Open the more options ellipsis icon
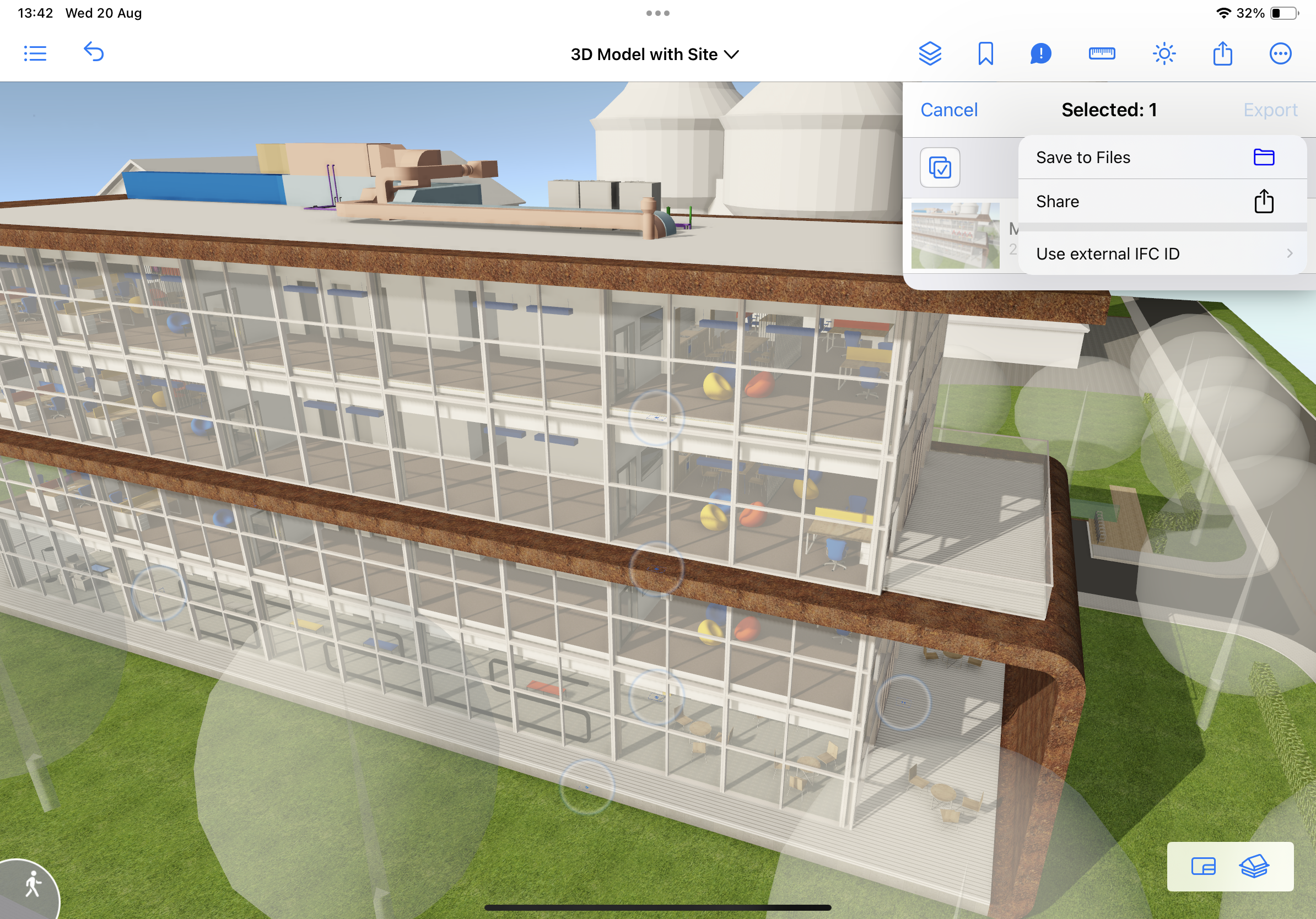 coord(1280,54)
